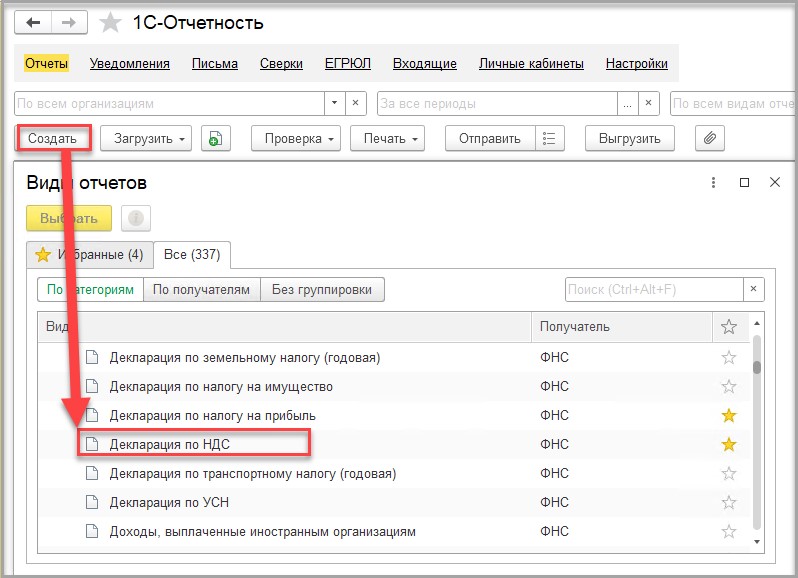Click ФНС recipient cell of Декларация по НДС

(621, 444)
